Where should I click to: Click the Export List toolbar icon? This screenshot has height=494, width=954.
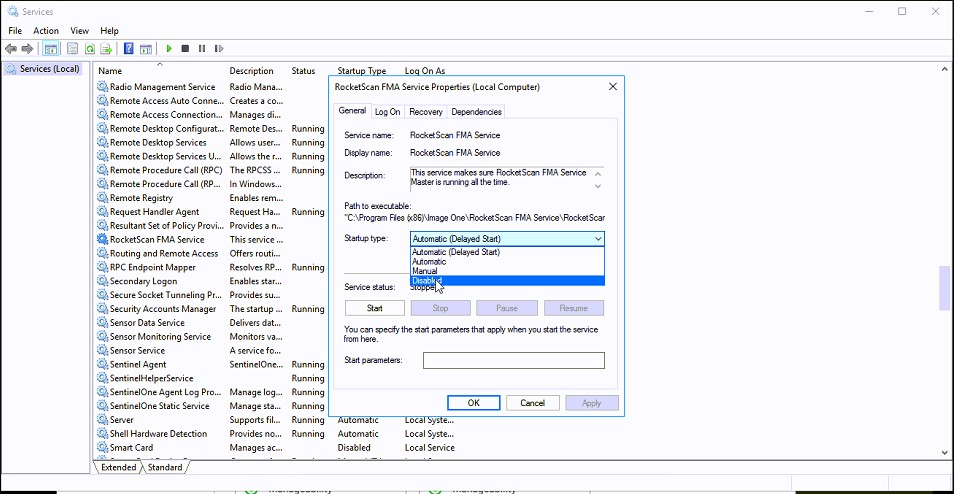(x=106, y=49)
